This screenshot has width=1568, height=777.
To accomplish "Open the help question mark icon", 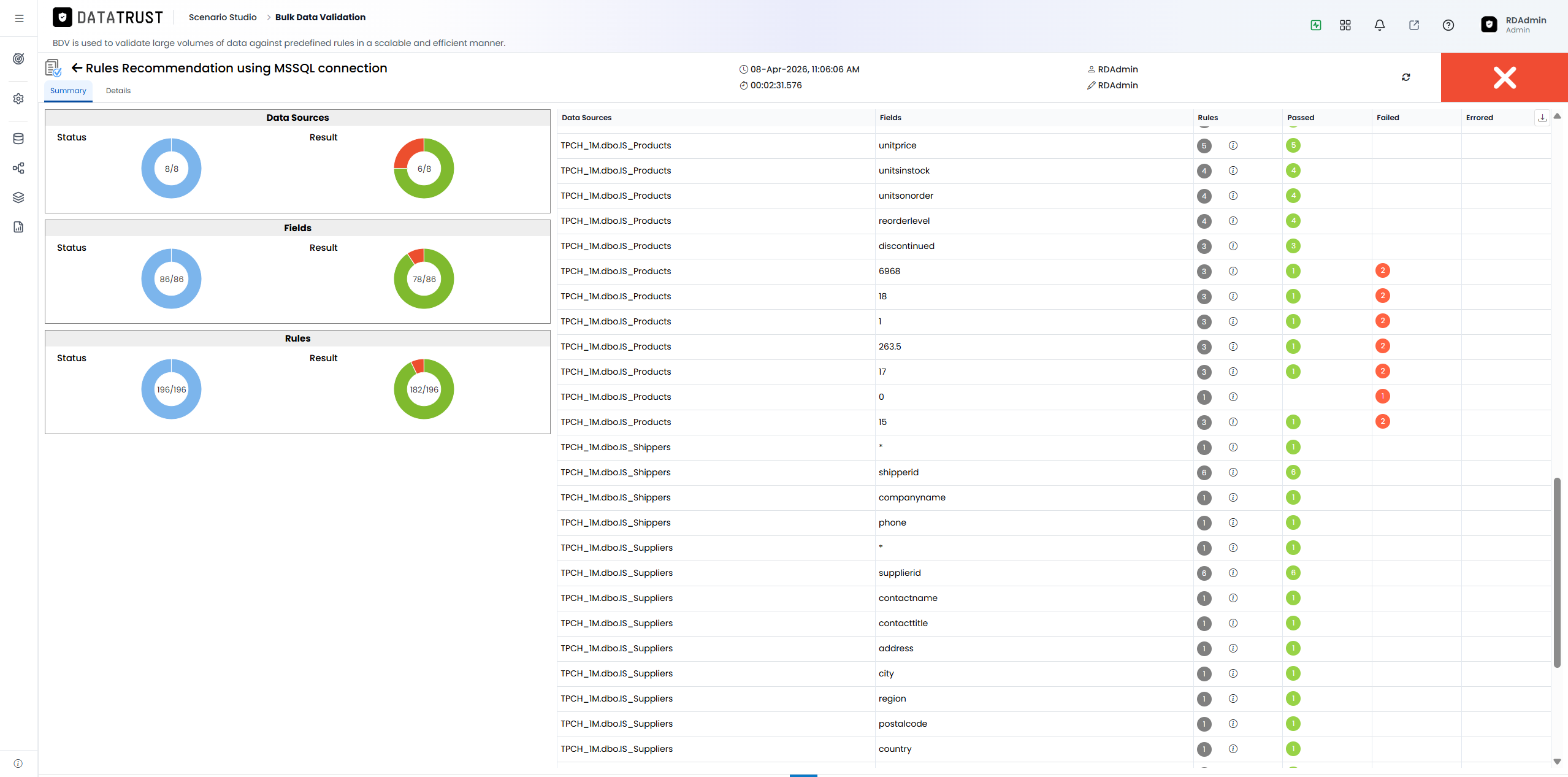I will [x=1448, y=25].
